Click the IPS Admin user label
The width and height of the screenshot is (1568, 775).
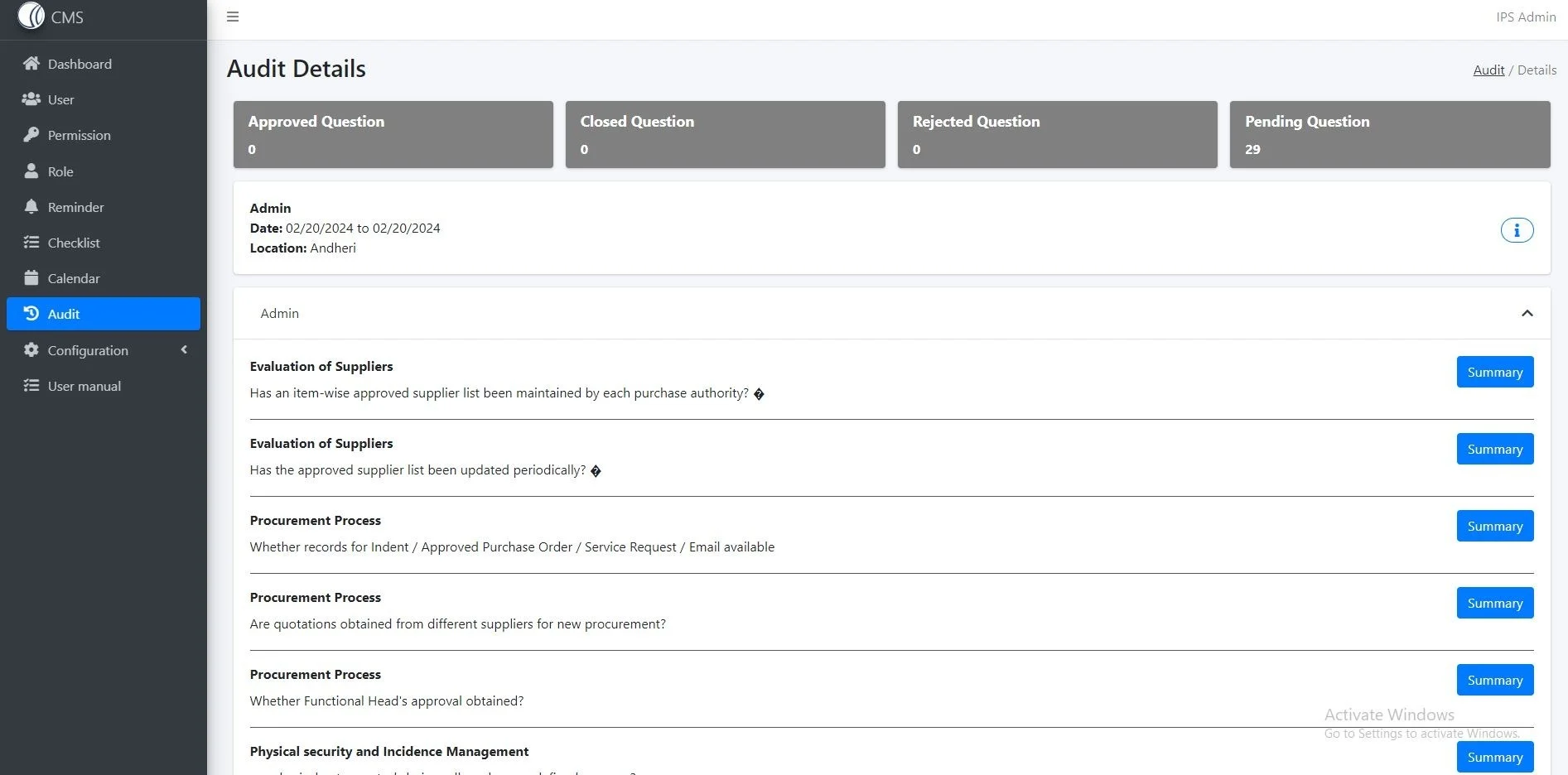[1526, 17]
